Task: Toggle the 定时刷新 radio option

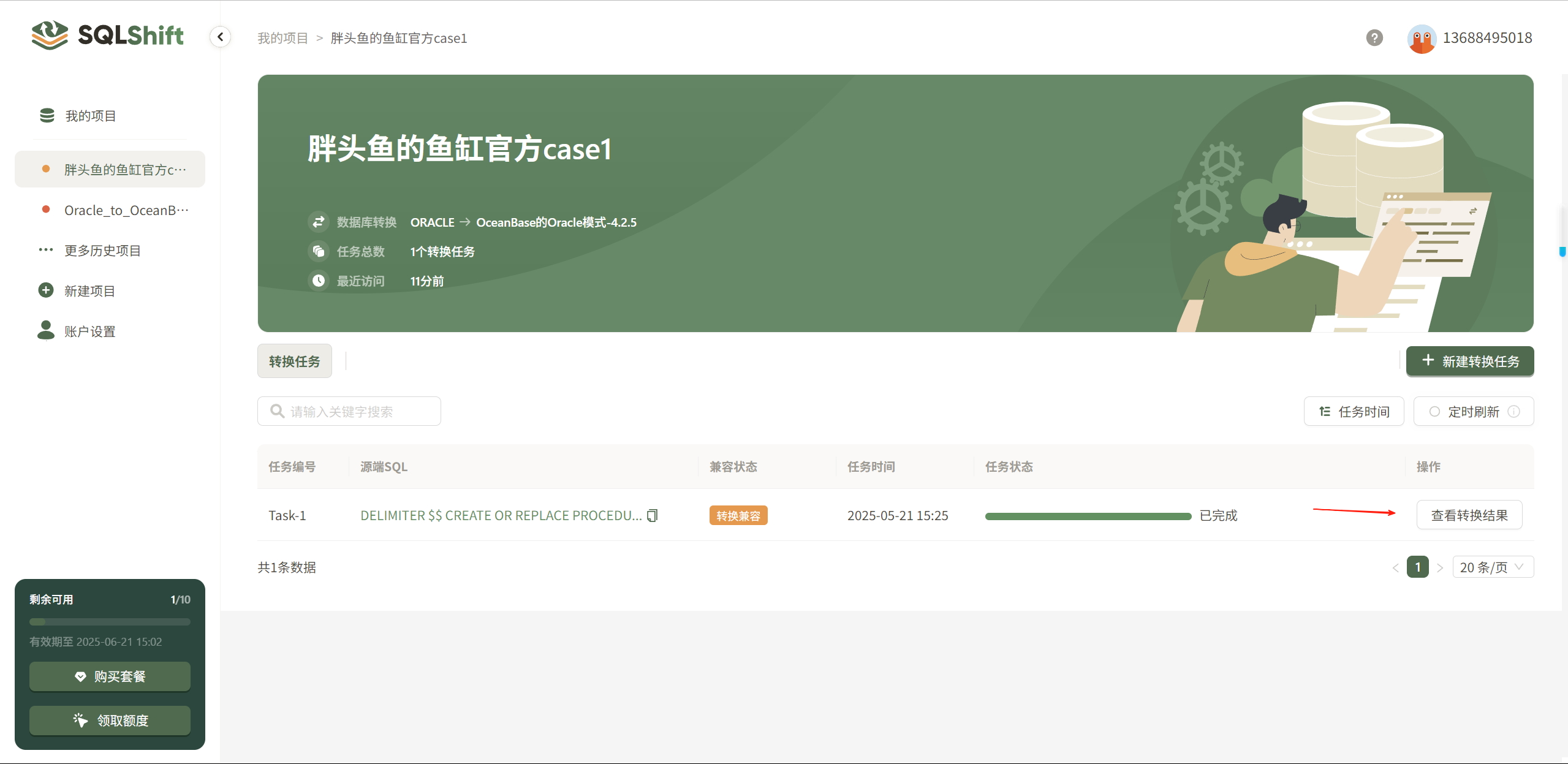Action: pos(1434,412)
